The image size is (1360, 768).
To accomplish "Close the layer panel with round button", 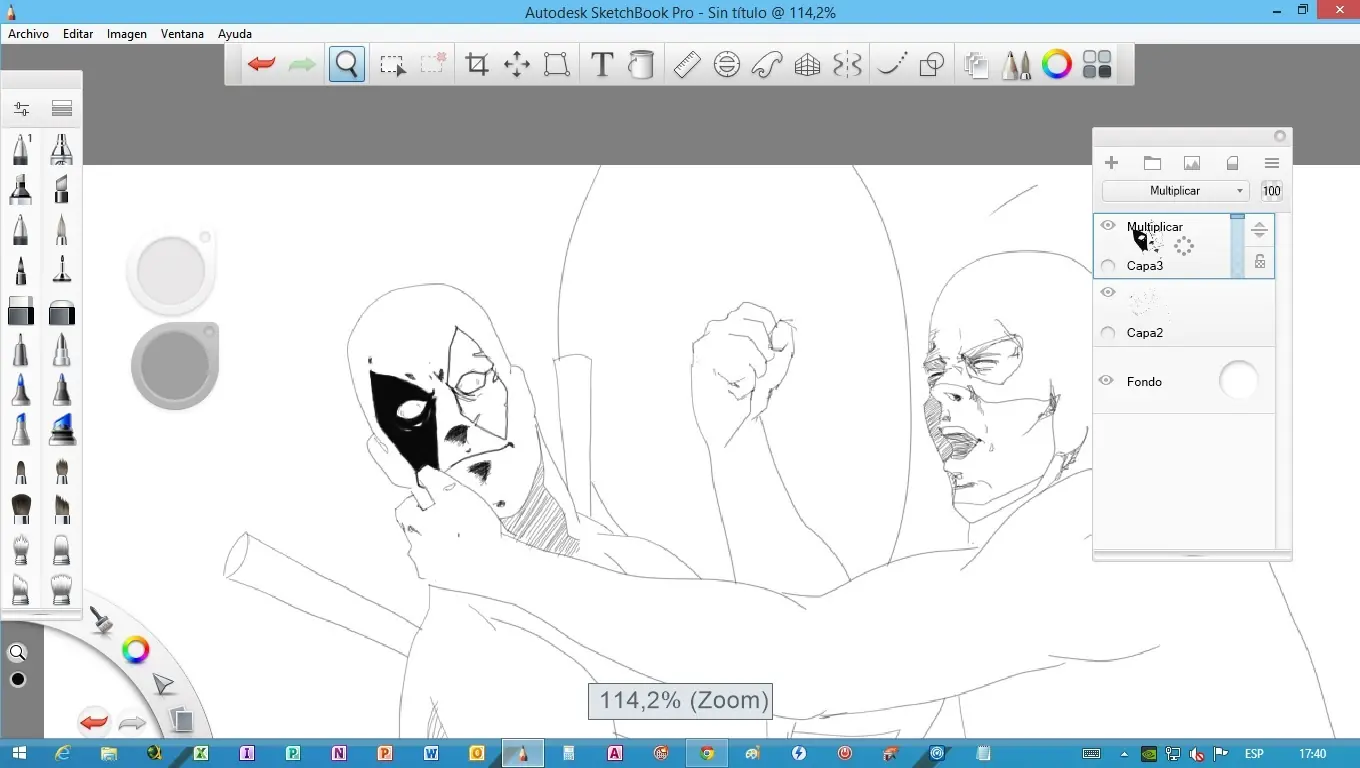I will click(x=1280, y=137).
